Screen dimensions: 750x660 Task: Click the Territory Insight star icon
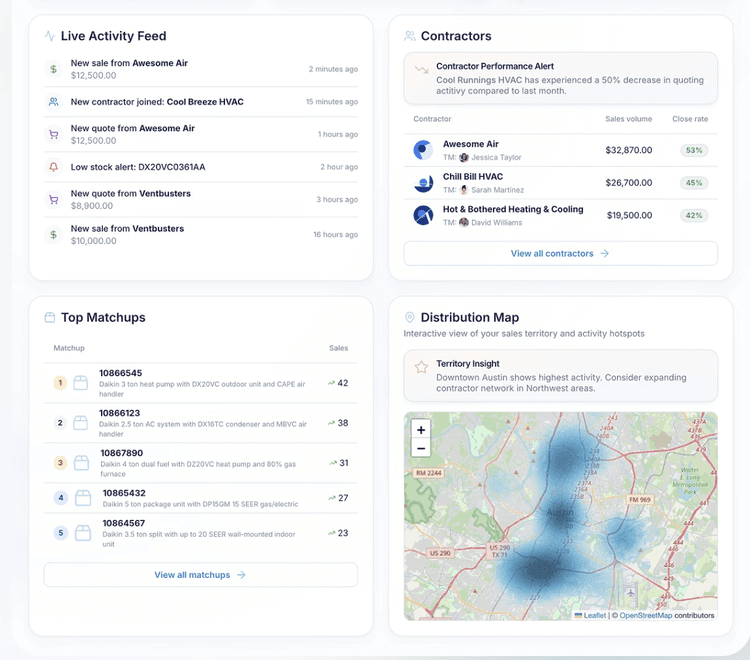coord(421,367)
